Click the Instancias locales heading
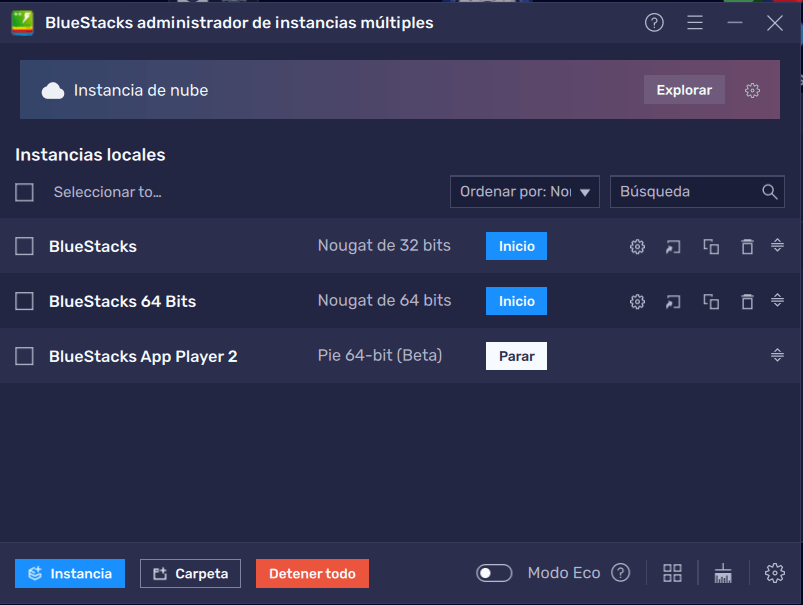 [x=90, y=155]
